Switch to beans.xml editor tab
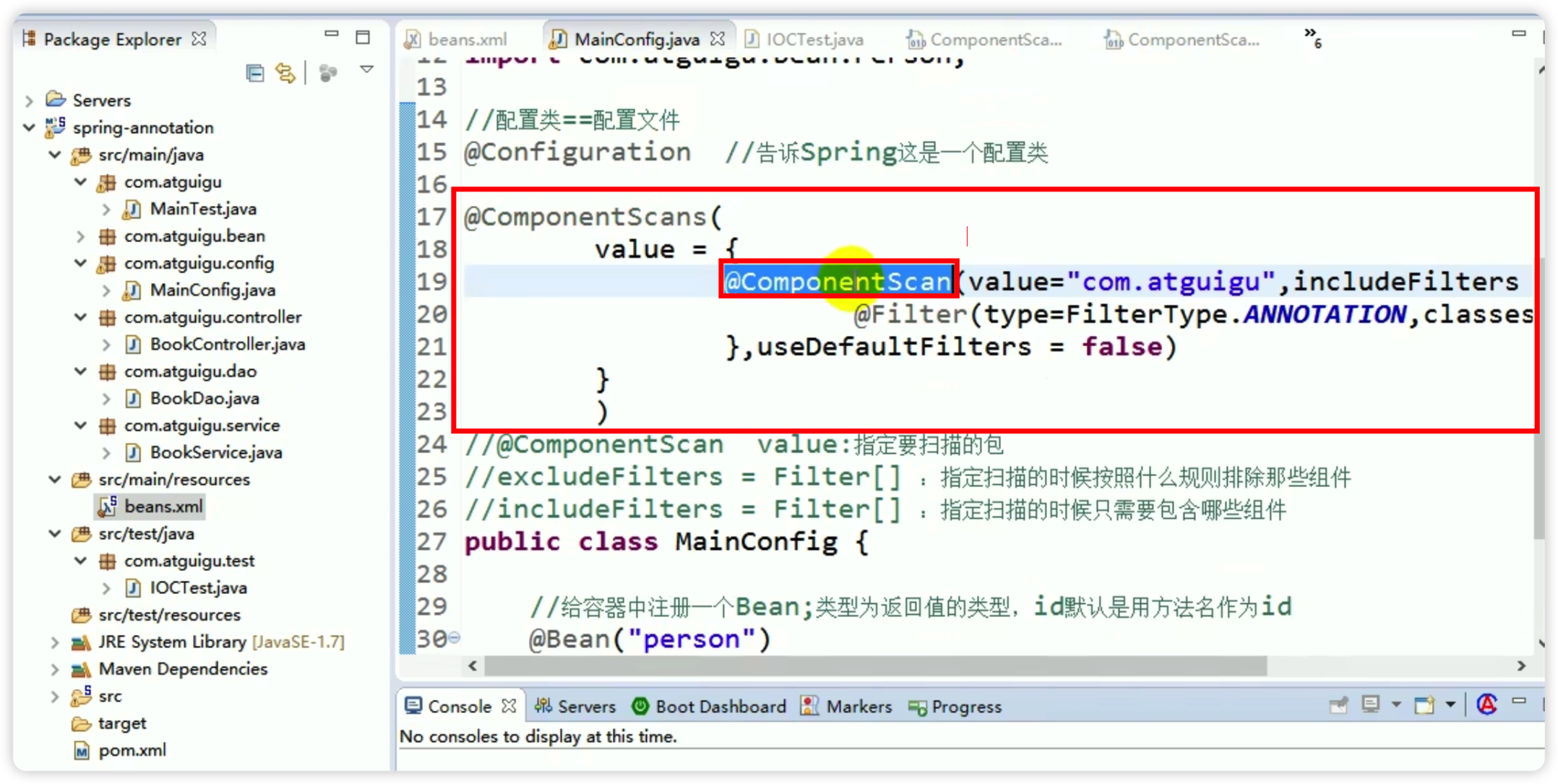The height and width of the screenshot is (784, 1558). 456,39
